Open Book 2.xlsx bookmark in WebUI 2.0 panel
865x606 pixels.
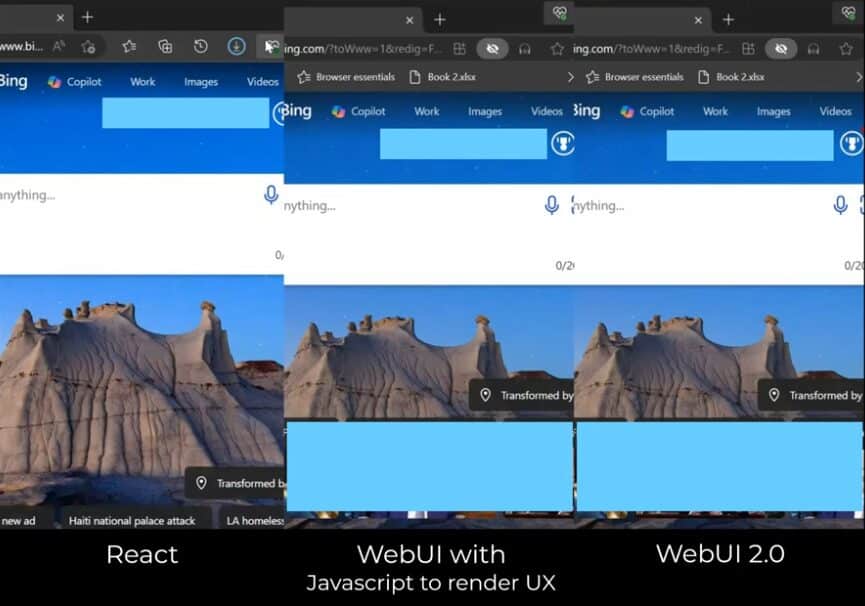pos(731,77)
